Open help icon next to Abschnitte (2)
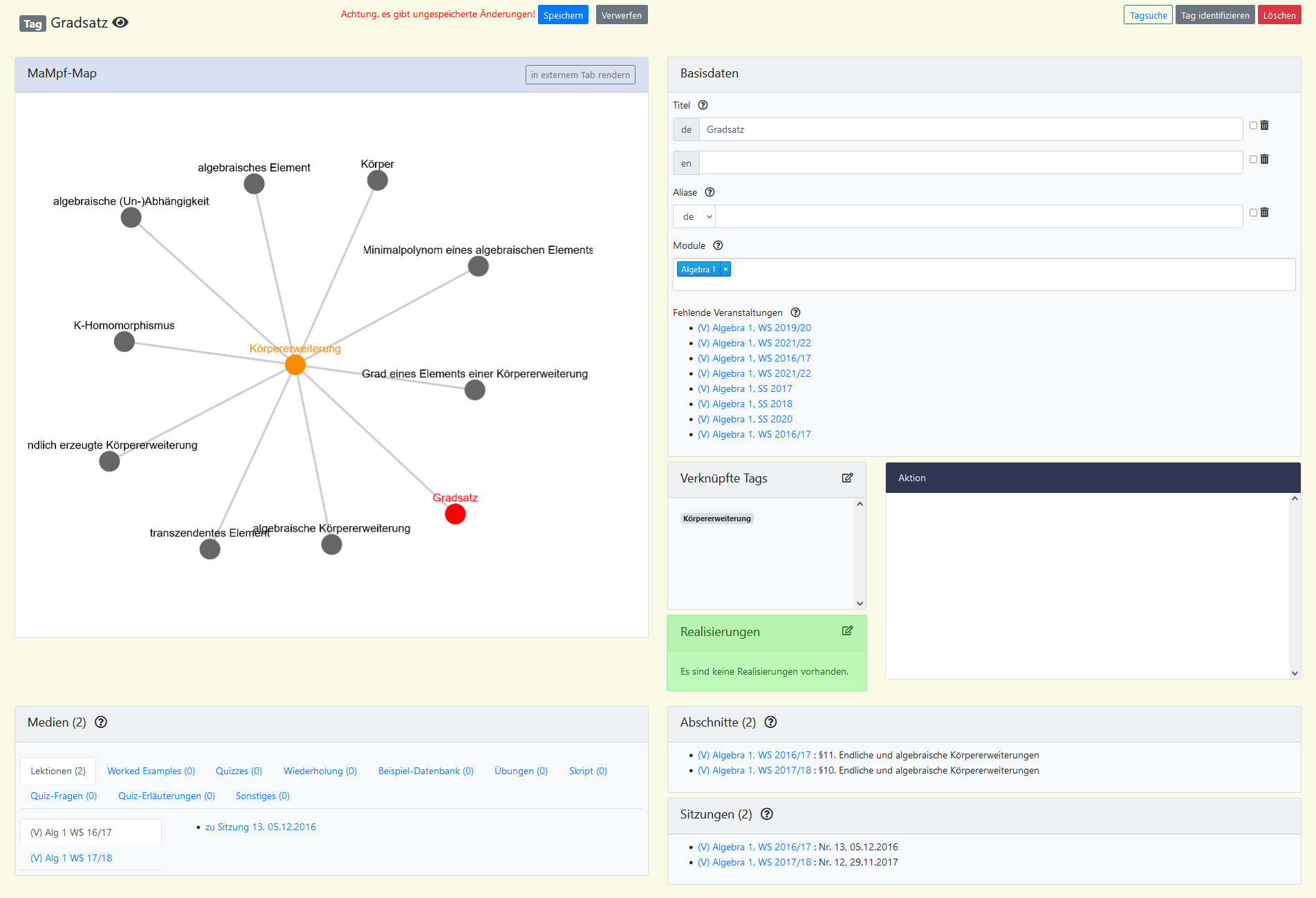The height and width of the screenshot is (898, 1316). [x=770, y=722]
